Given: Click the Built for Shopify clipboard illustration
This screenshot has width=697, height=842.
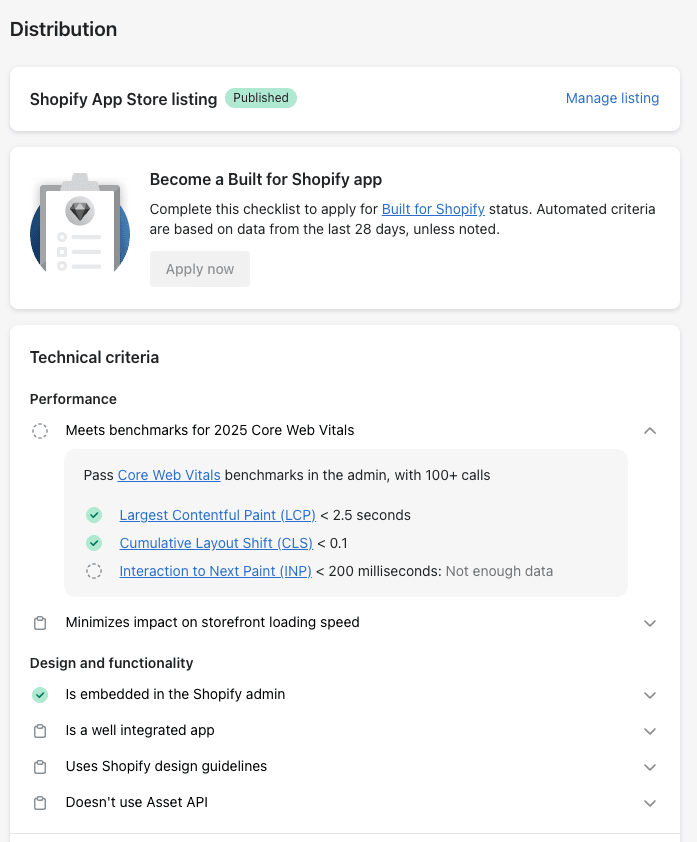Looking at the screenshot, I should coord(80,226).
